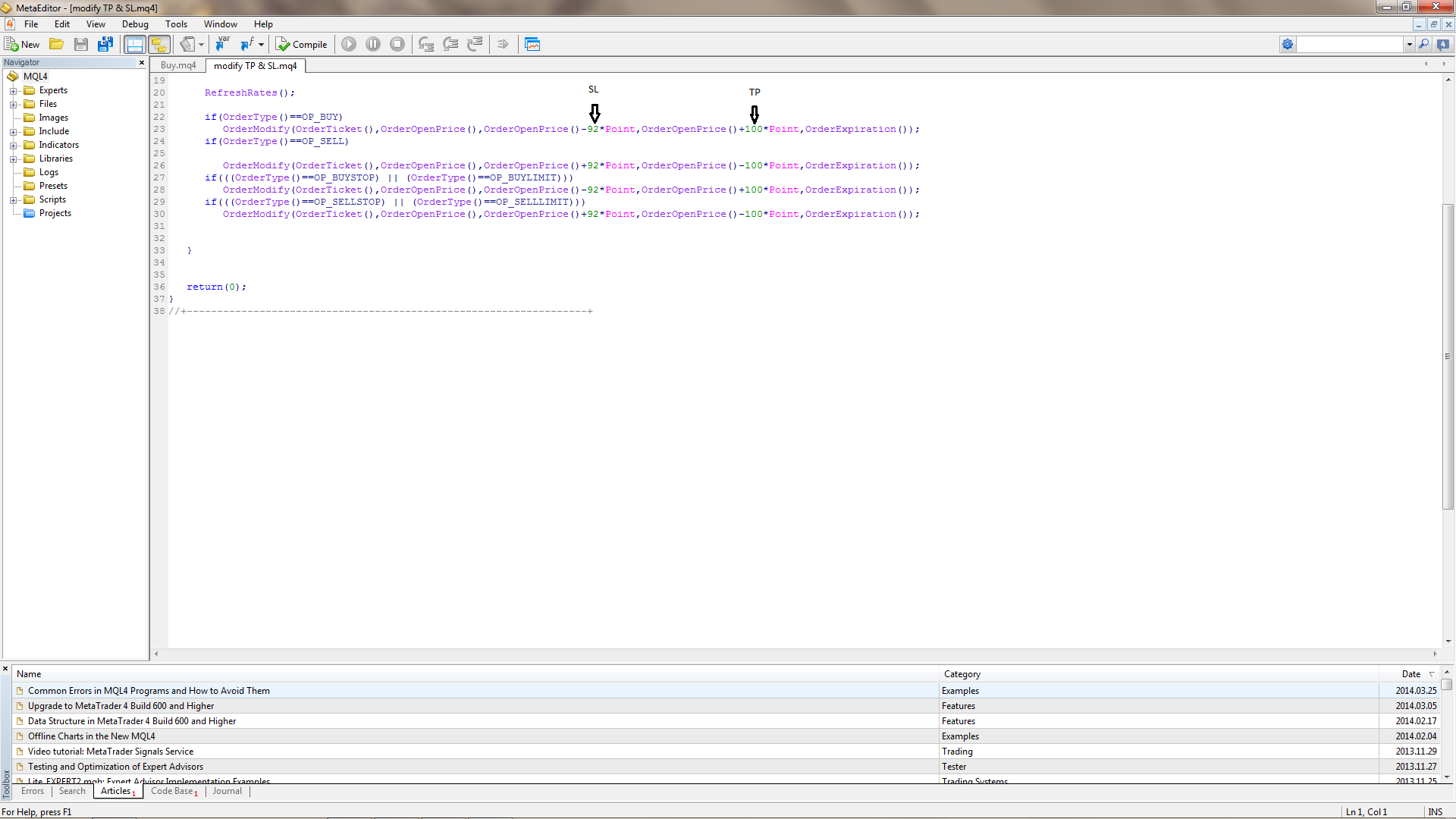Screen dimensions: 1456x819
Task: Switch to the Search toolbox tab
Action: tap(72, 791)
